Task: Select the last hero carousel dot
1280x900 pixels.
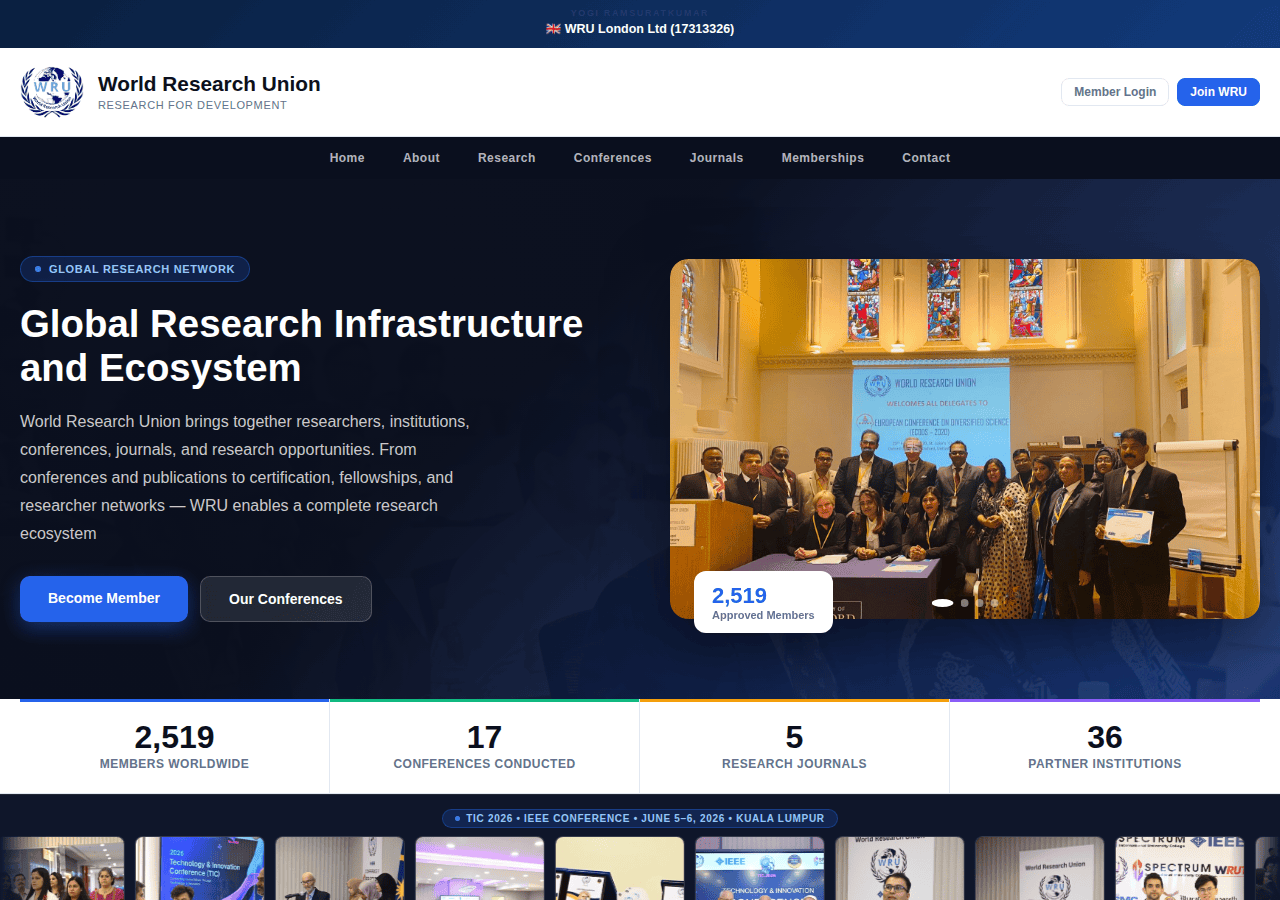Action: (x=995, y=603)
